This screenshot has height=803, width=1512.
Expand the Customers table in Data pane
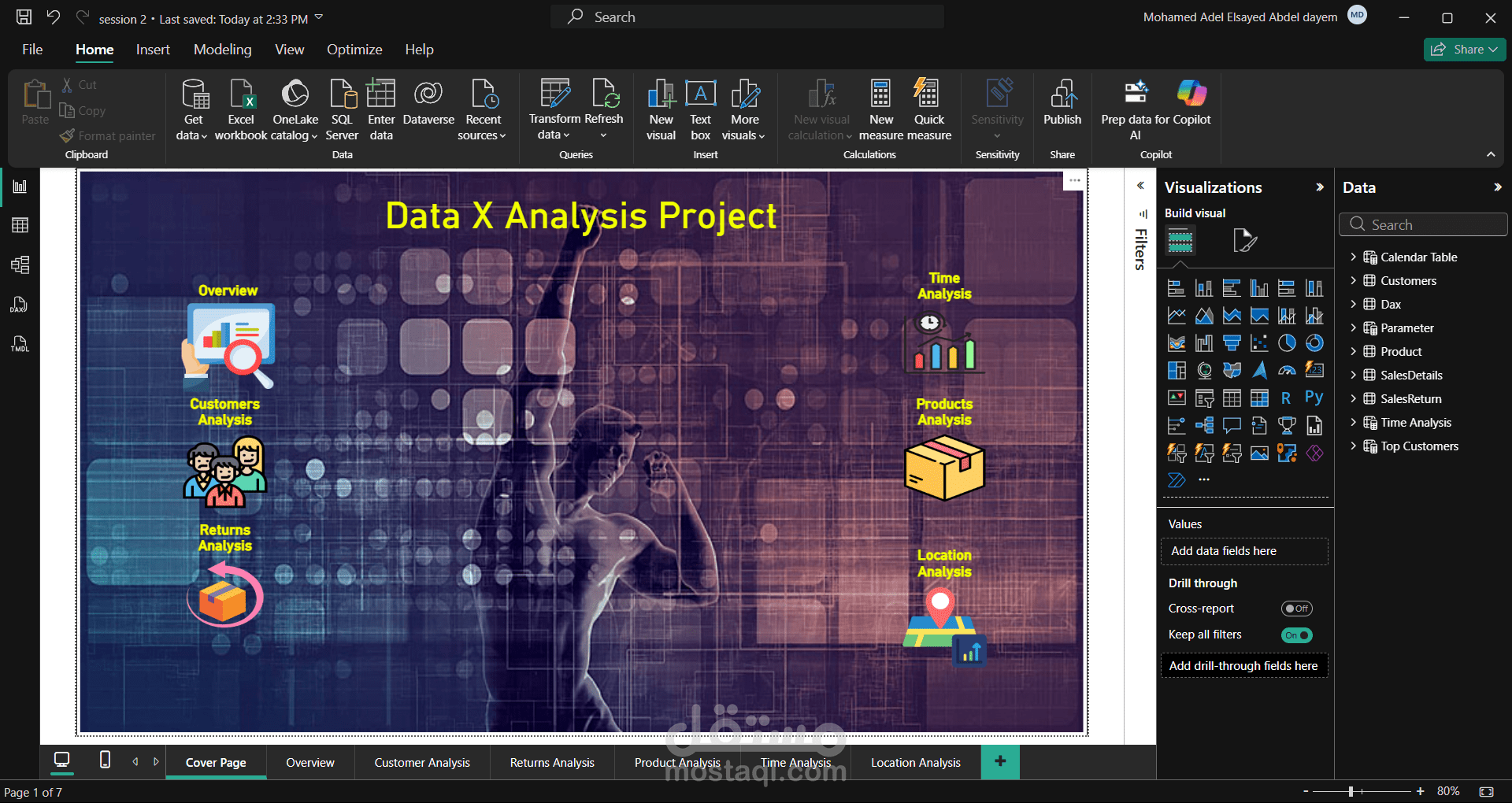pos(1354,280)
